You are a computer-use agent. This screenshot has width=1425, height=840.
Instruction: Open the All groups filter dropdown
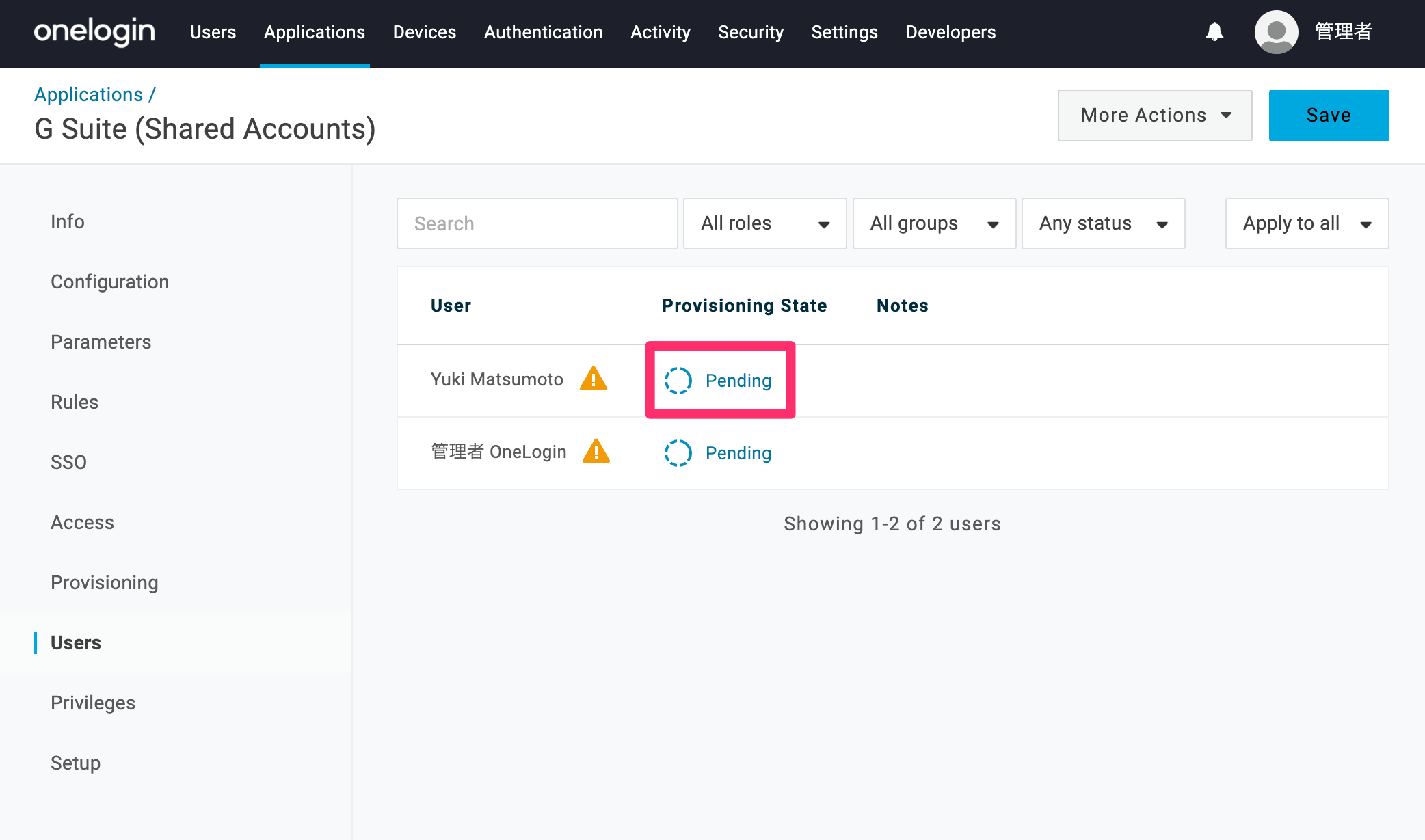coord(934,223)
